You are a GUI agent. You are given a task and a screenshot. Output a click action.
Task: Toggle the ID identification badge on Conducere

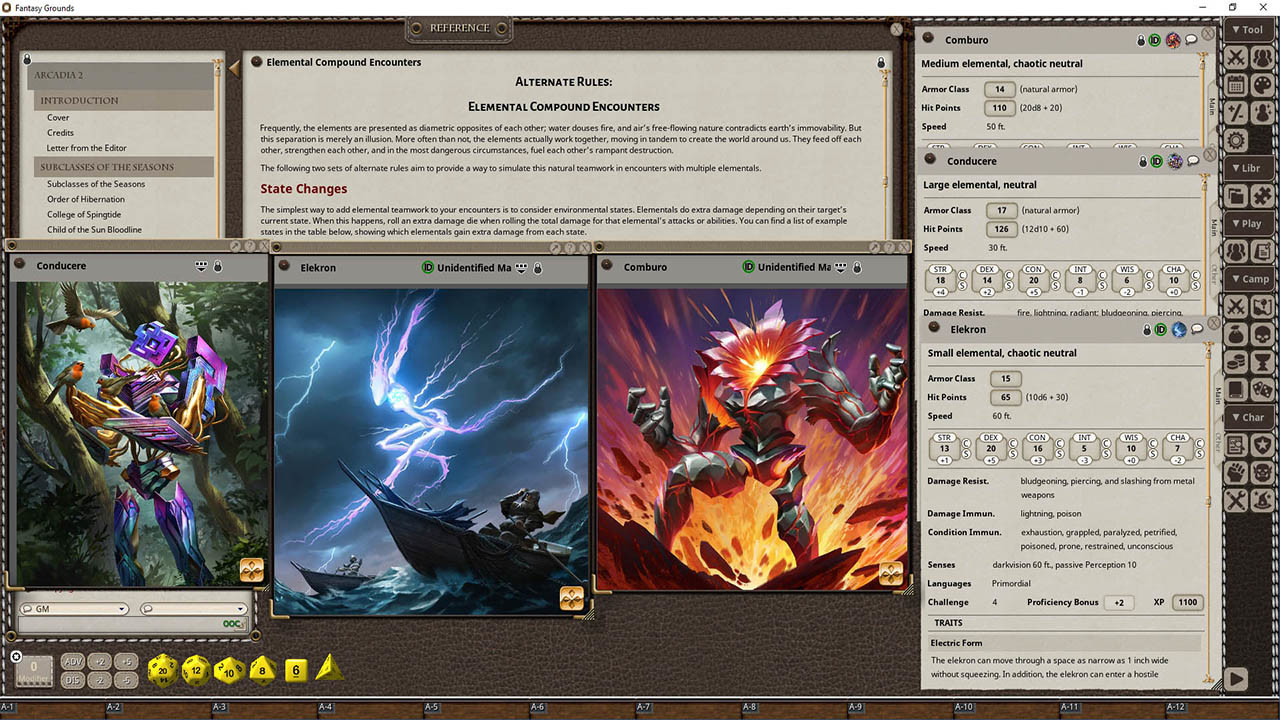click(x=1155, y=161)
